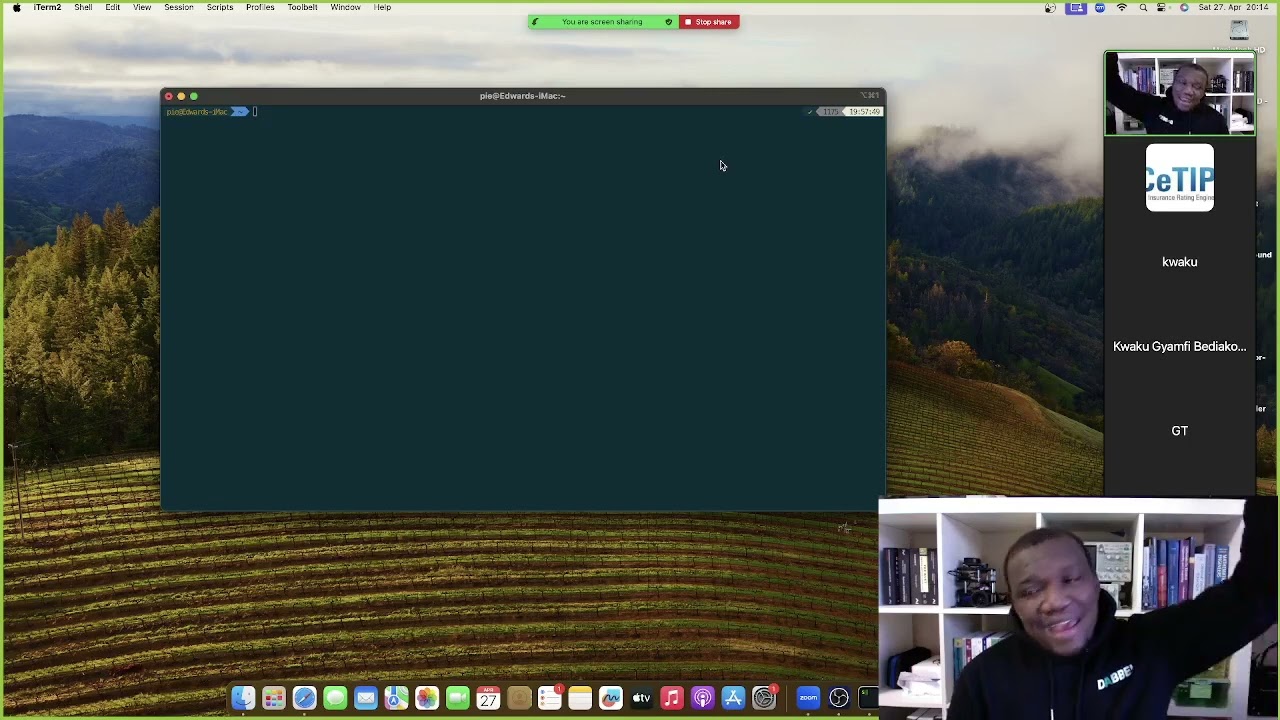Open the Shell menu
This screenshot has width=1280, height=720.
83,7
